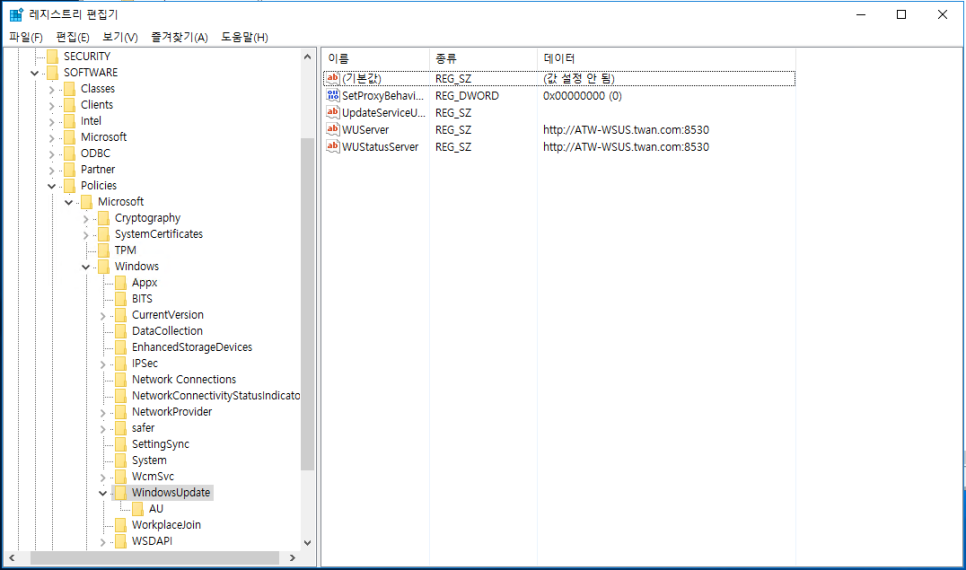Select the WUStatusServer value name
966x570 pixels.
click(x=380, y=147)
